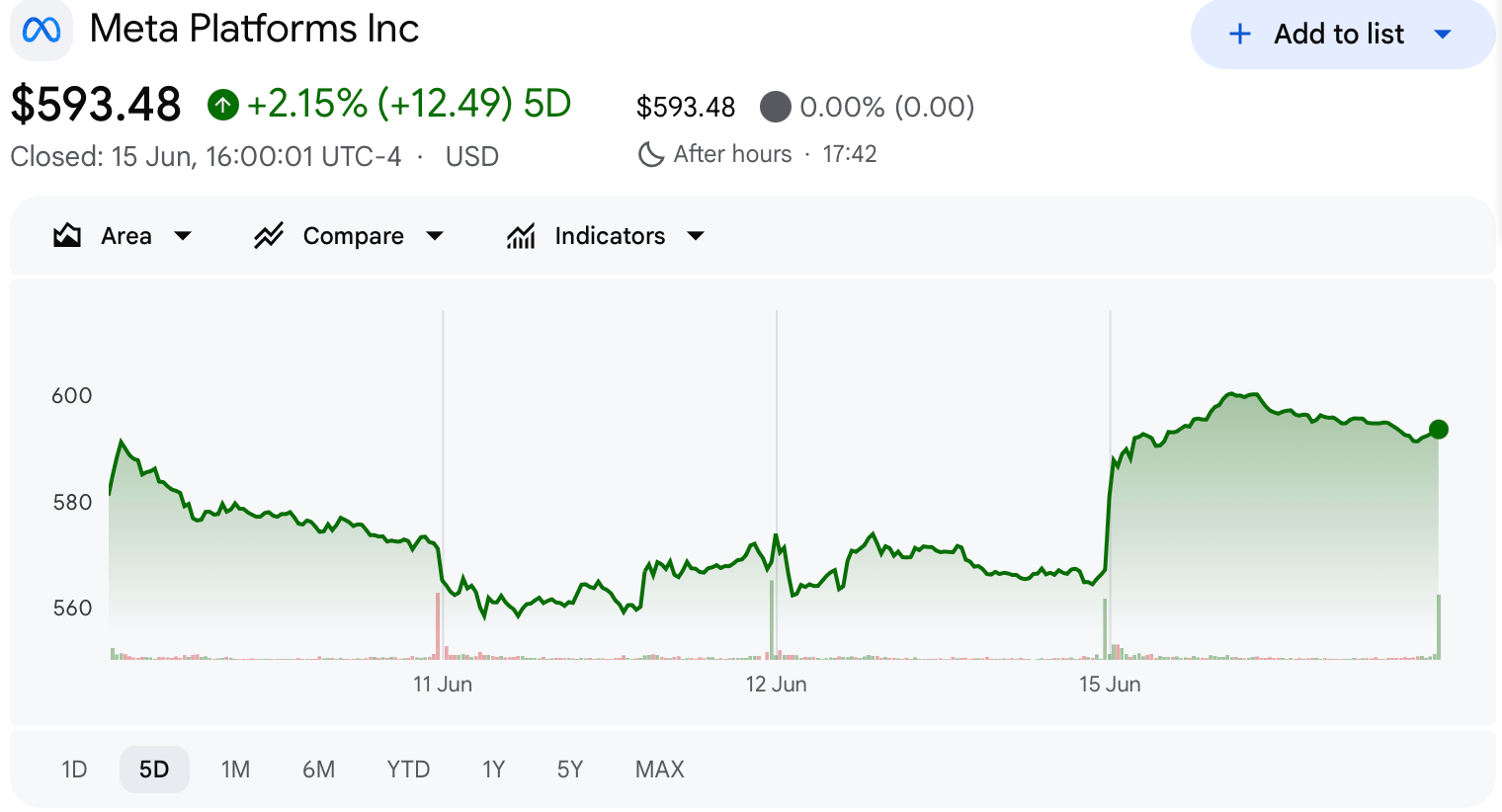Viewport: 1502px width, 812px height.
Task: Show the MAX time range
Action: click(660, 770)
